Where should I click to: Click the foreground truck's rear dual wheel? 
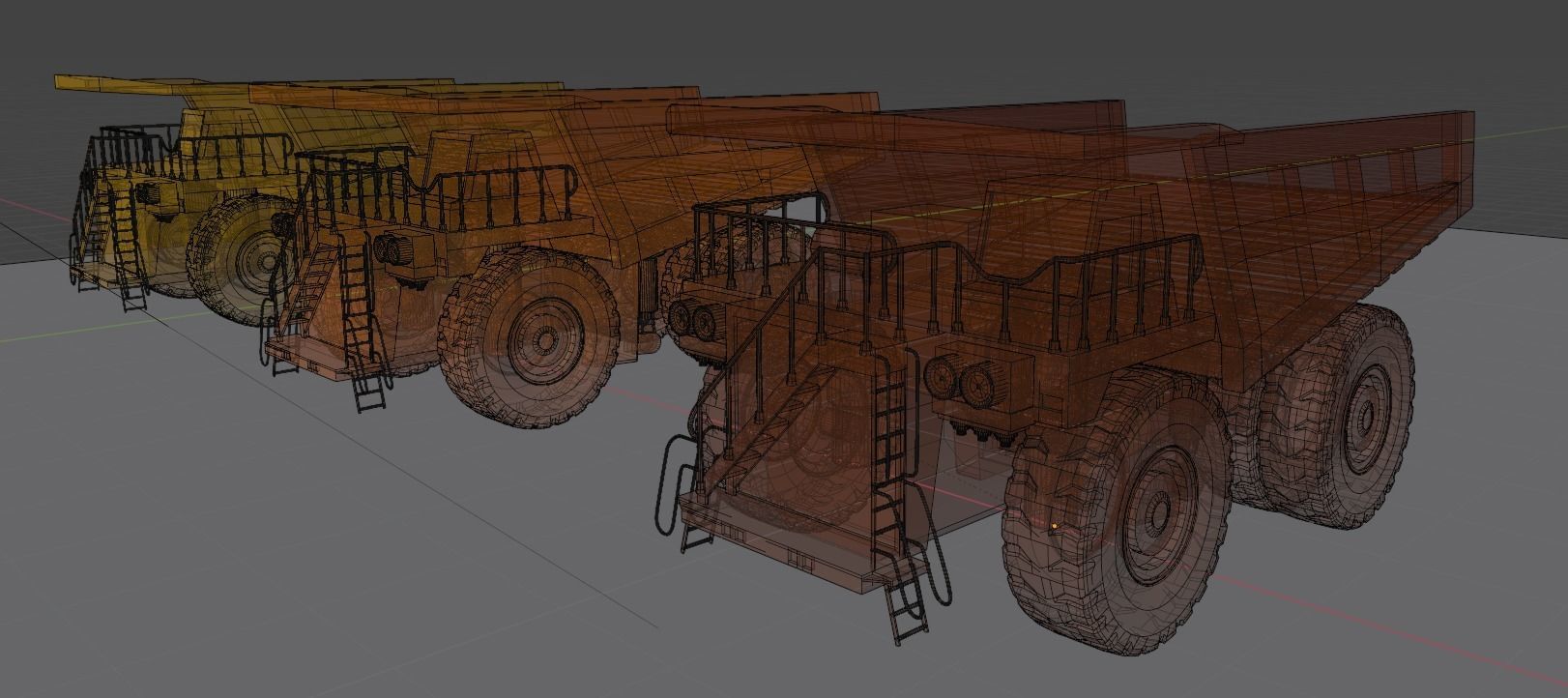(x=1340, y=418)
